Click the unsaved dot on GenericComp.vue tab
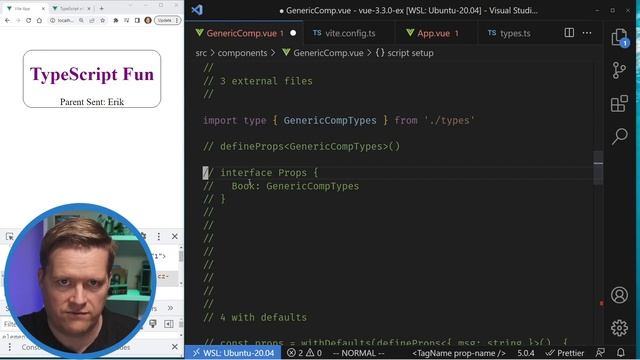This screenshot has width=640, height=360. 293,33
